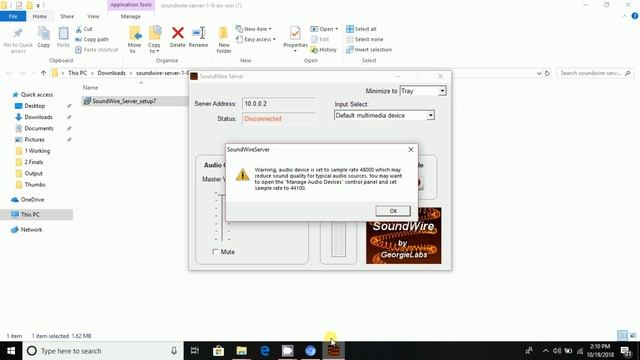Open the New item dropdown

(x=253, y=29)
